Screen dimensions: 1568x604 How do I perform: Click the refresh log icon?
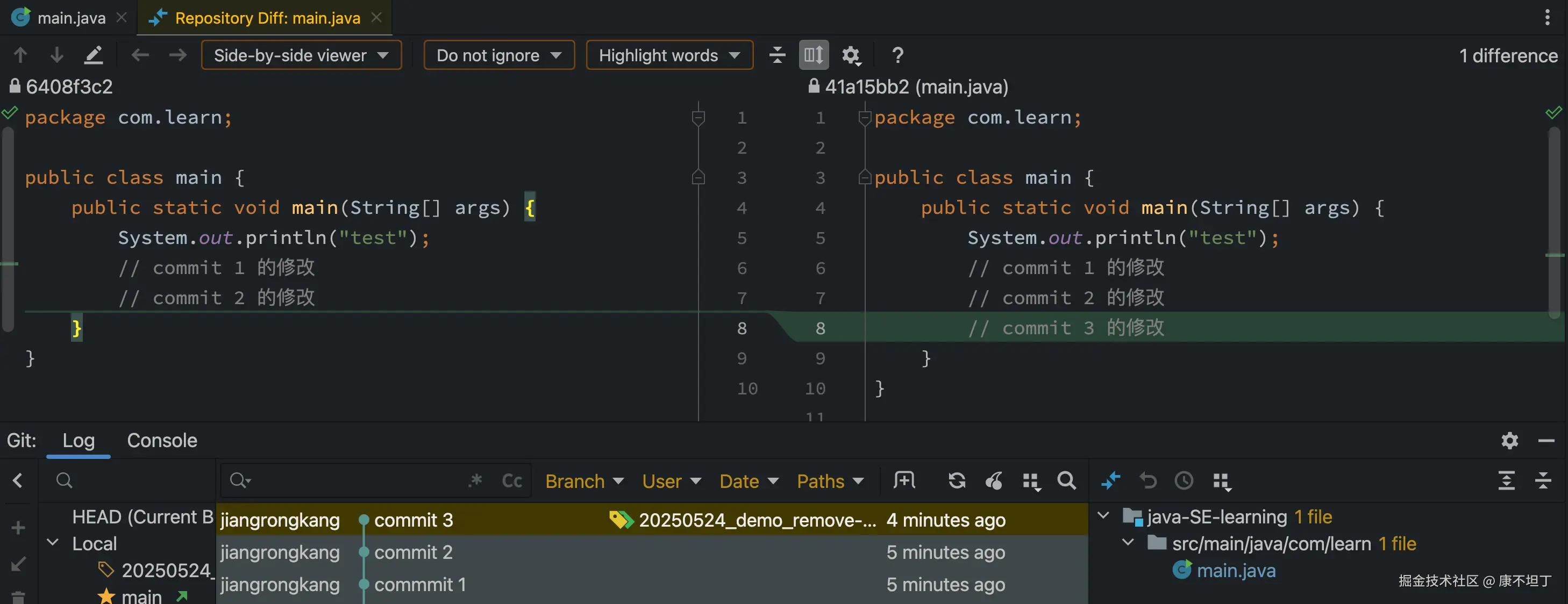pos(956,480)
